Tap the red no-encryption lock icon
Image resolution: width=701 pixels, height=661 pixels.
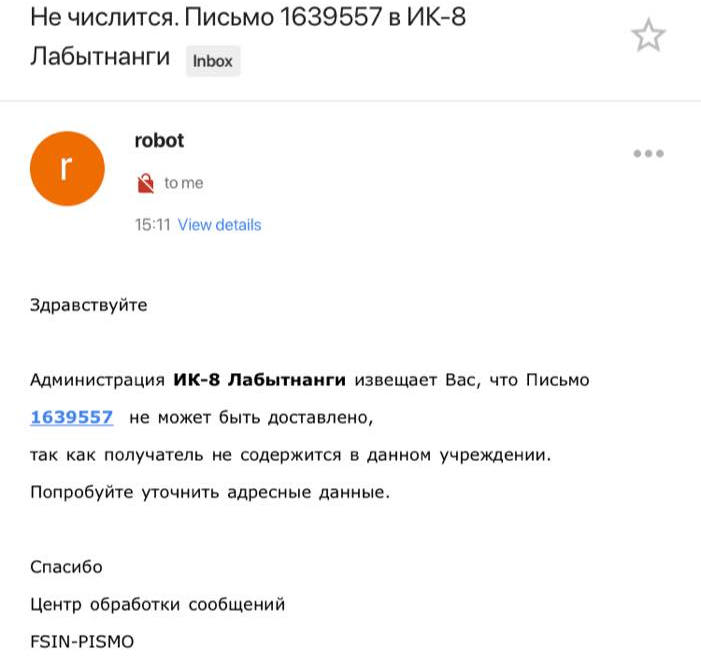pyautogui.click(x=146, y=183)
